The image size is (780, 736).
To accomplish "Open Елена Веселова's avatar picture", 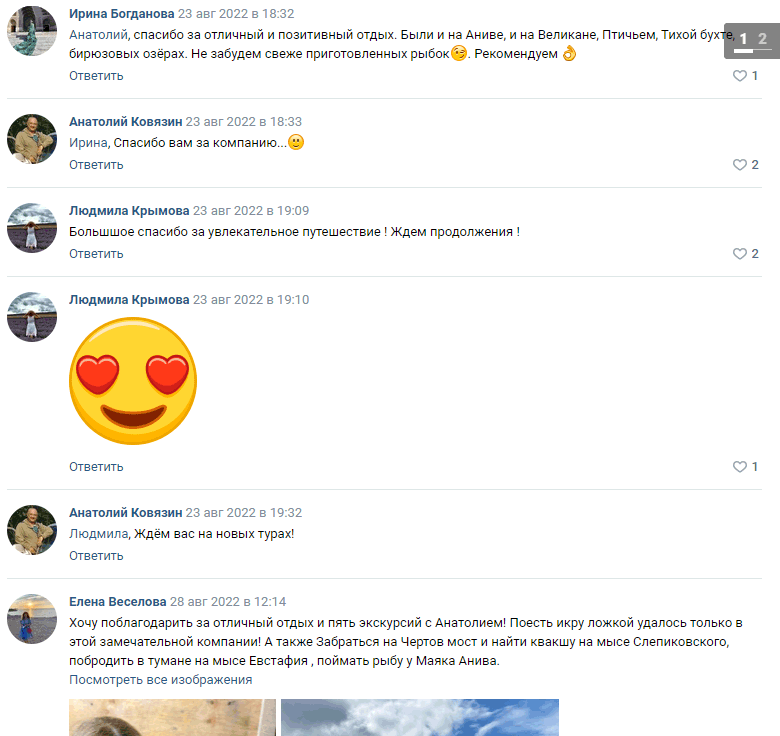I will point(32,619).
